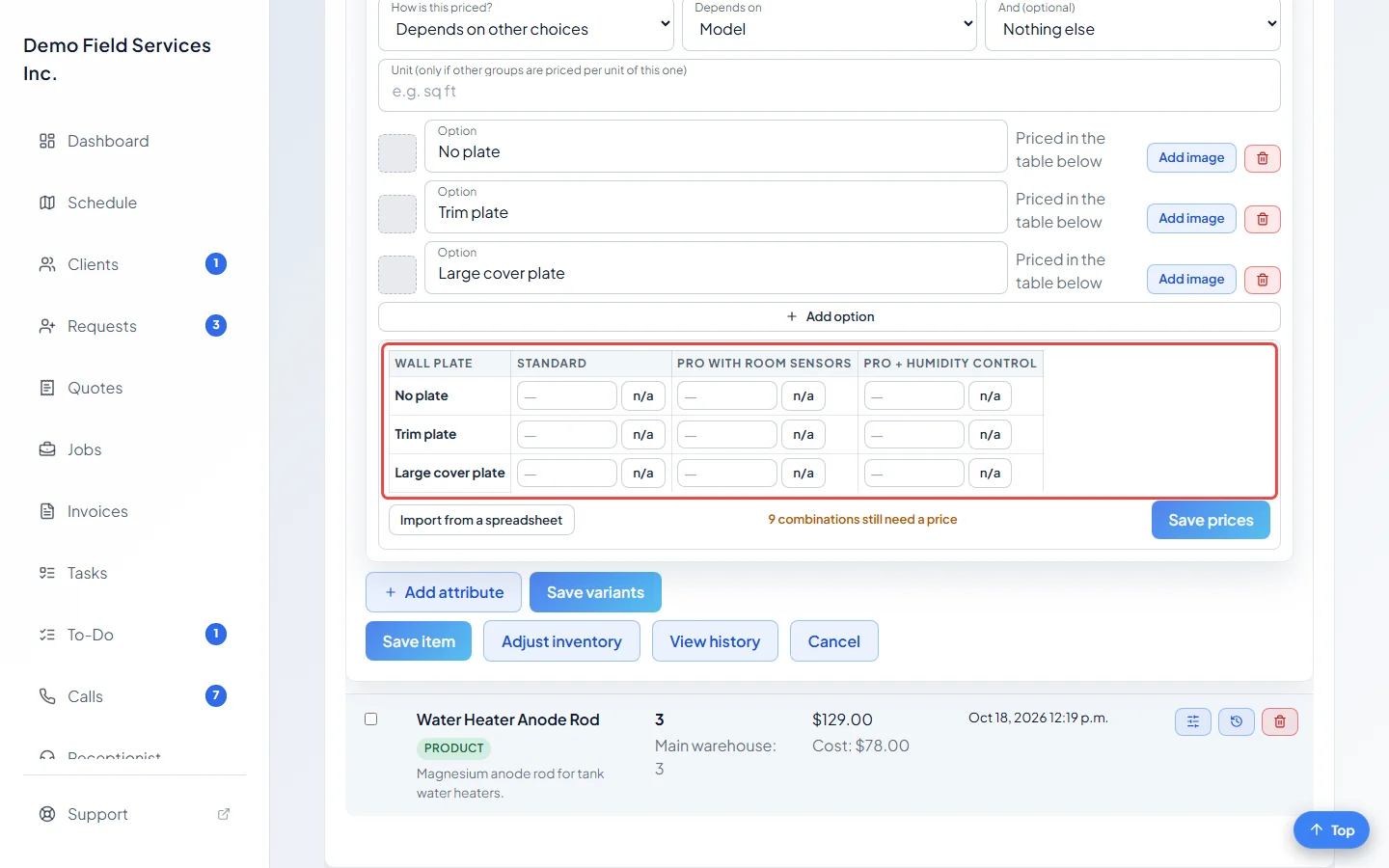
Task: Delete the No plate option
Action: point(1262,158)
